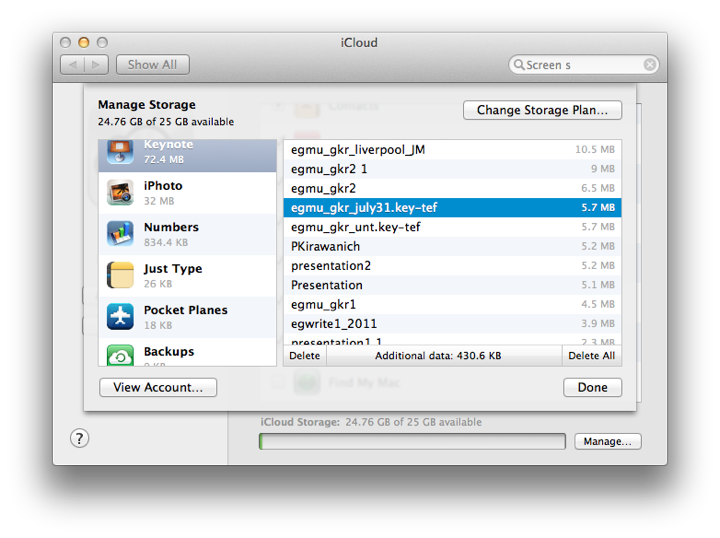Select file egmu_gkr_july31.key-tef
The image size is (720, 538).
tap(452, 207)
